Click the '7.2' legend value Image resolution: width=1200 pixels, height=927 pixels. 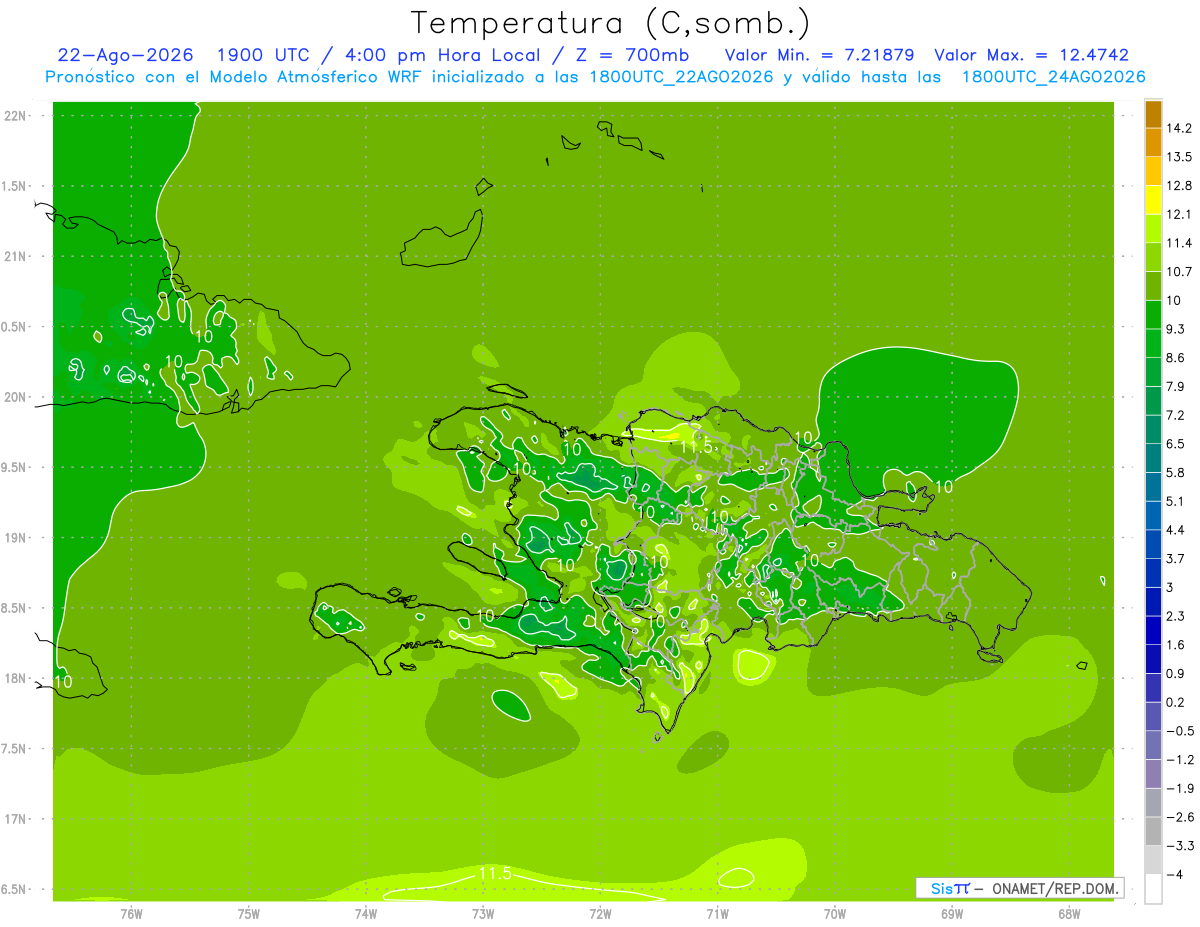coord(1175,415)
